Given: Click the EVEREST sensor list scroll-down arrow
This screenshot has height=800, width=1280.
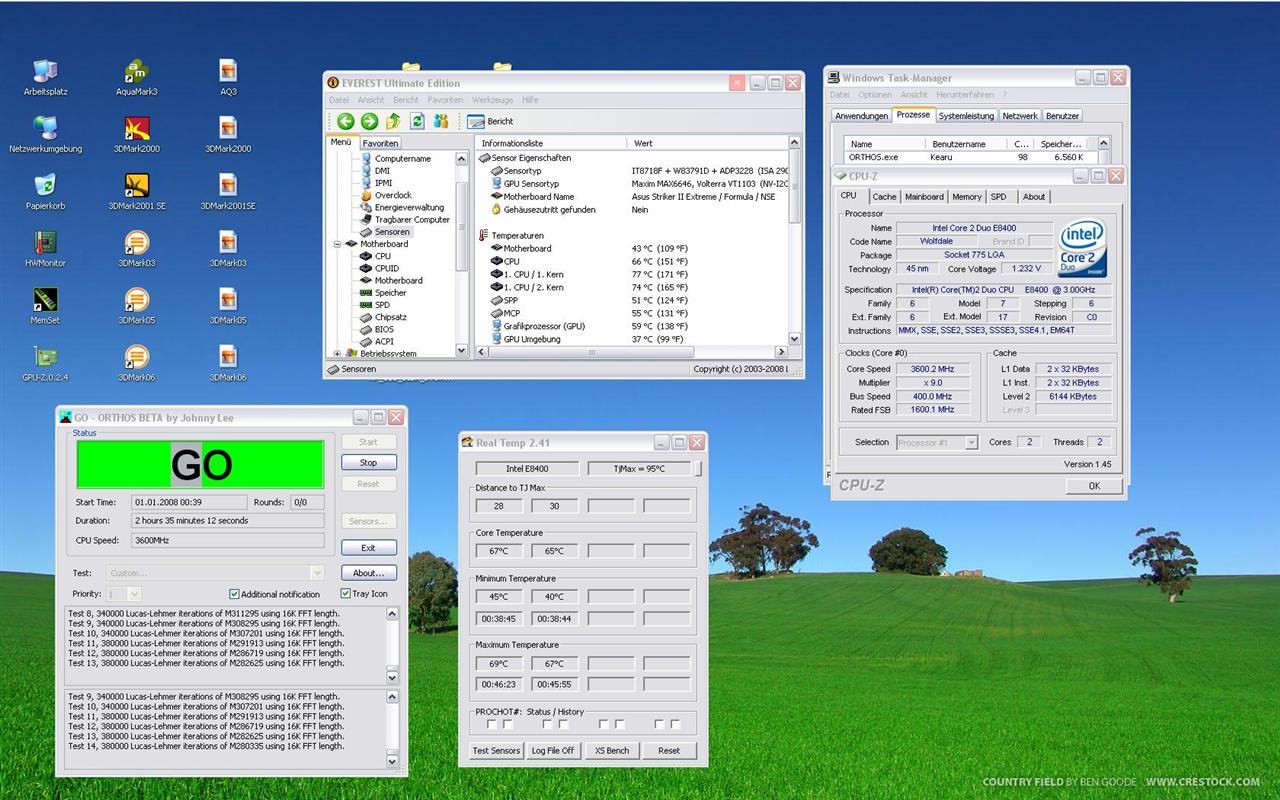Looking at the screenshot, I should coord(795,339).
